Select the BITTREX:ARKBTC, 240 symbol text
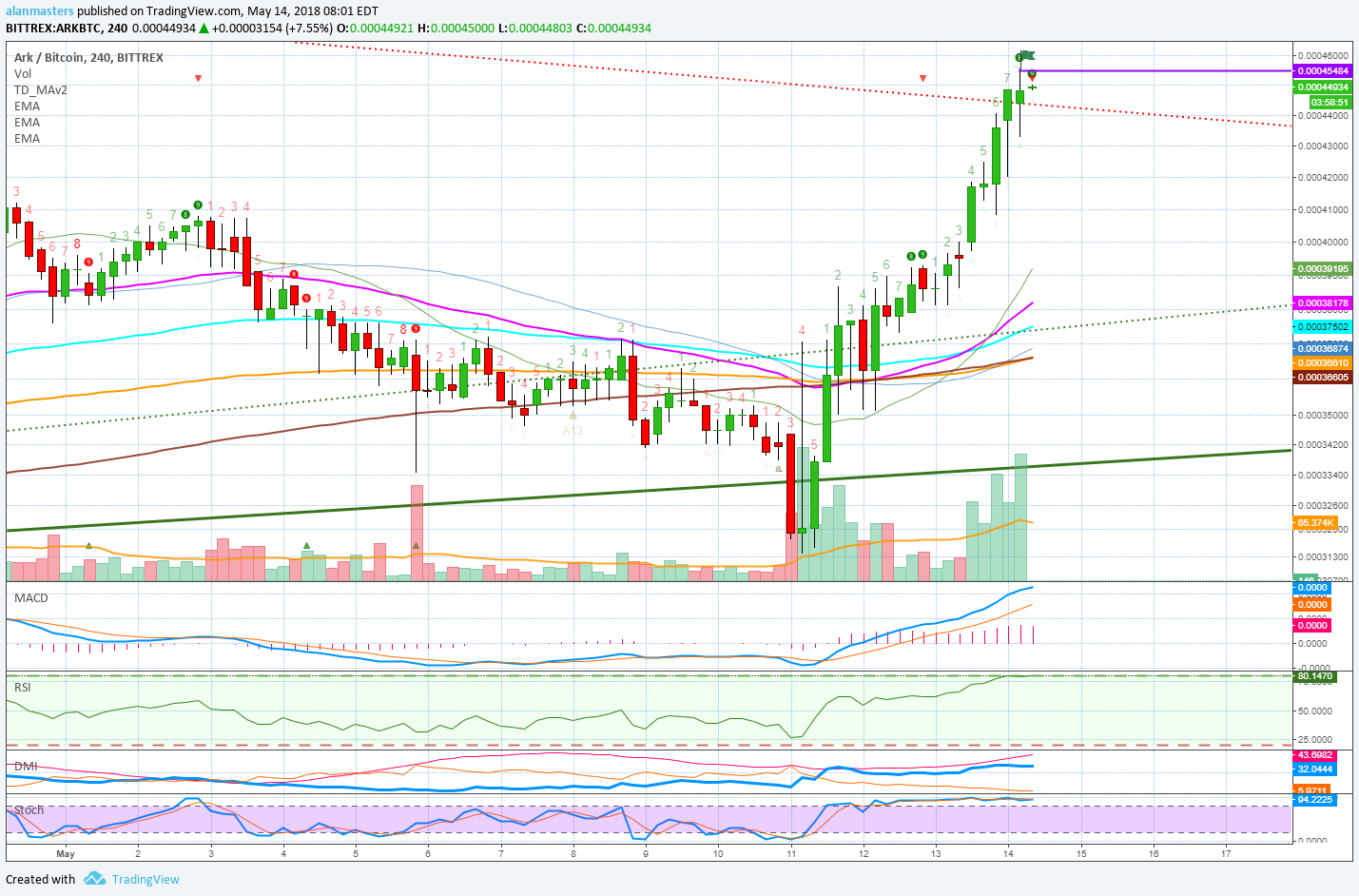1359x896 pixels. pyautogui.click(x=67, y=28)
